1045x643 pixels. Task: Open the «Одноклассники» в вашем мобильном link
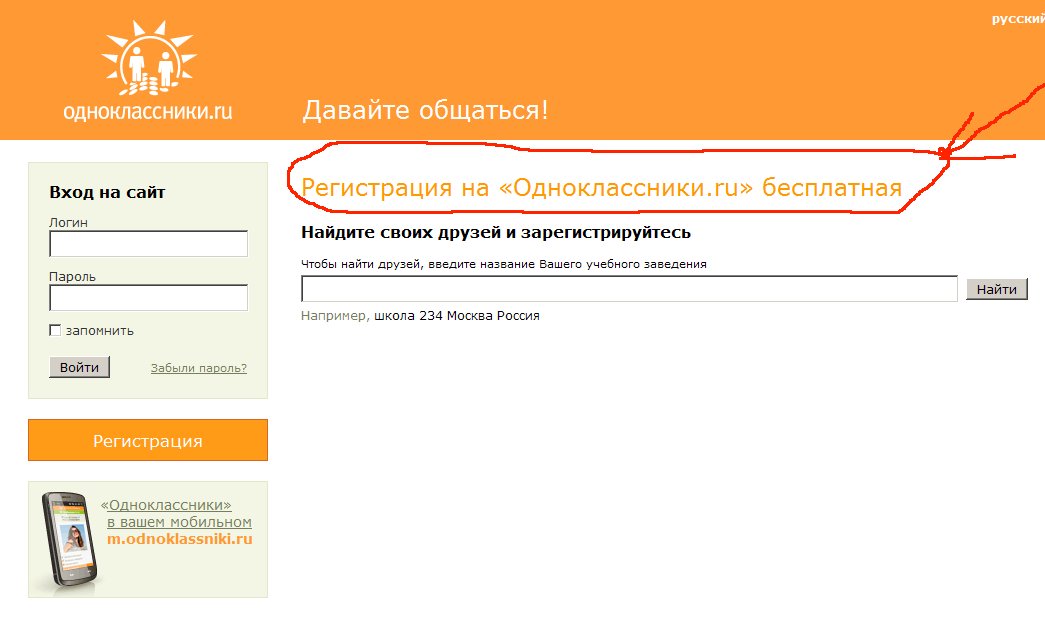[x=177, y=514]
